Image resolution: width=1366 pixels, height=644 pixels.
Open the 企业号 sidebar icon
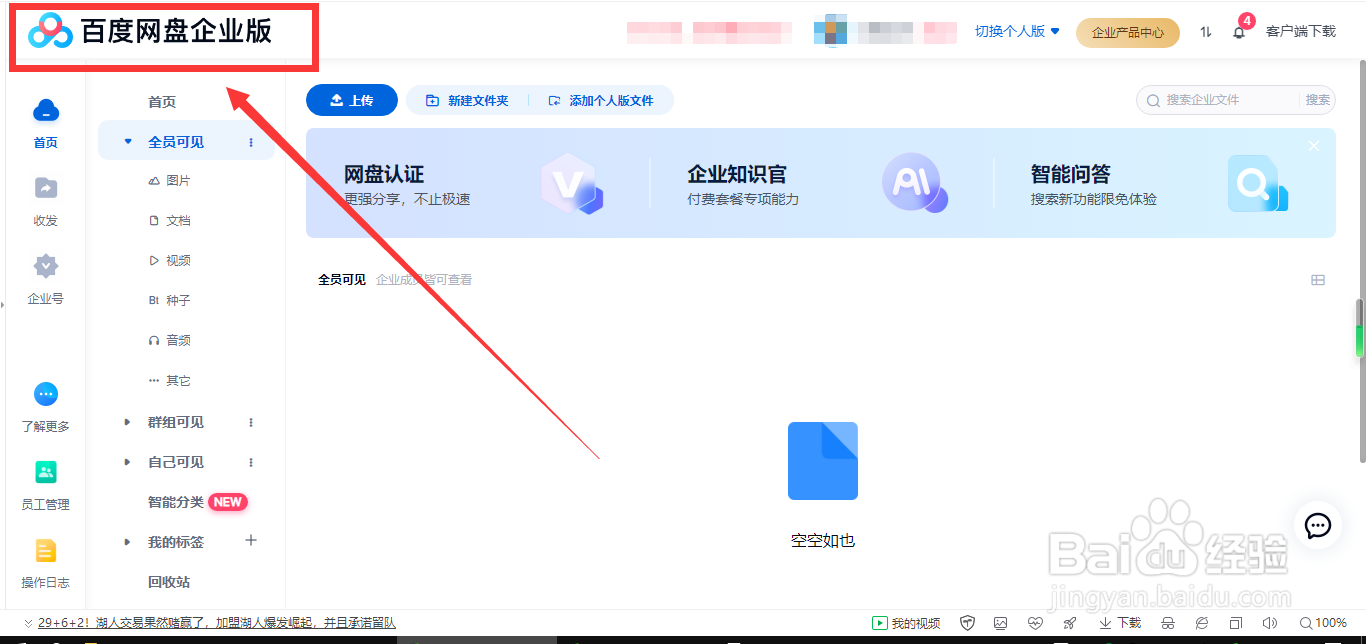pos(45,267)
